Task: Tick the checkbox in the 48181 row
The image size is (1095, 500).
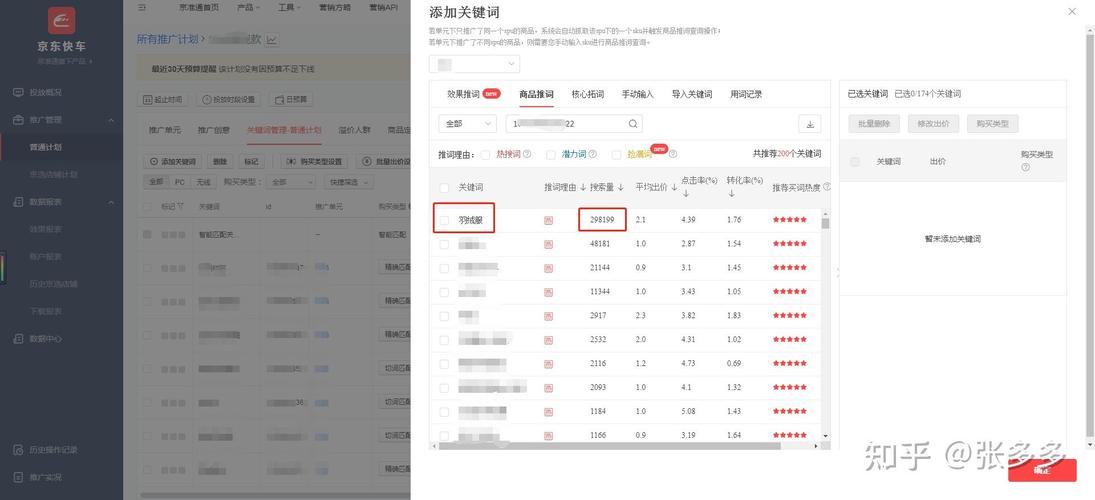Action: coord(444,244)
